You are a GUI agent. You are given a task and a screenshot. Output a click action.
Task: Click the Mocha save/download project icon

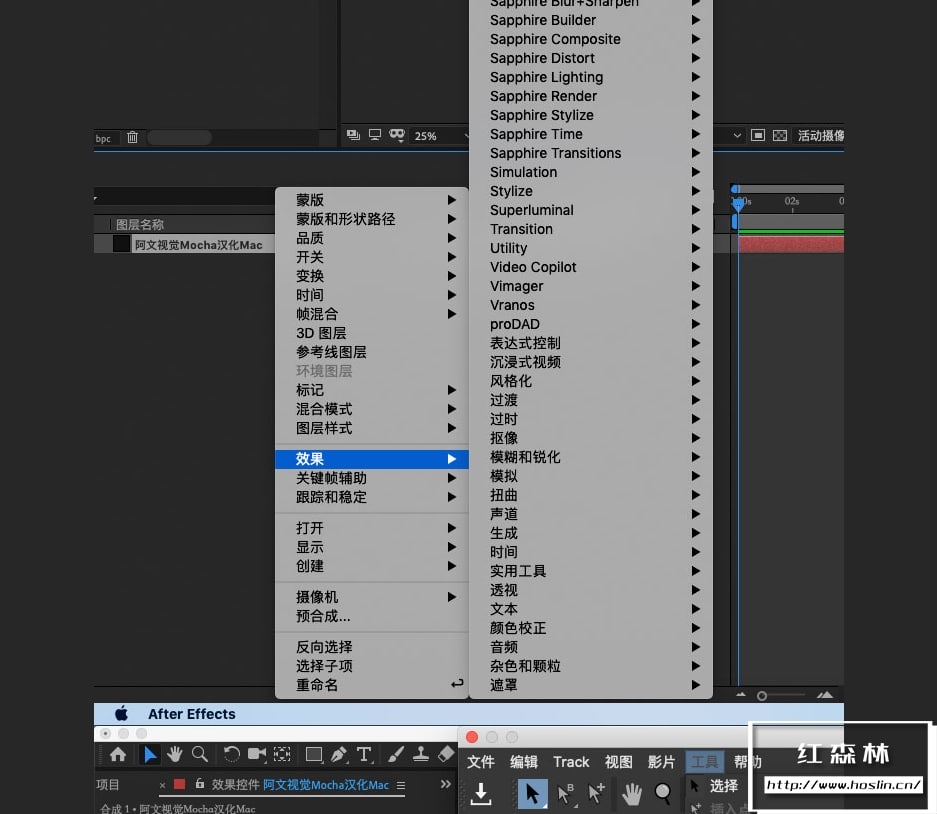[x=480, y=794]
